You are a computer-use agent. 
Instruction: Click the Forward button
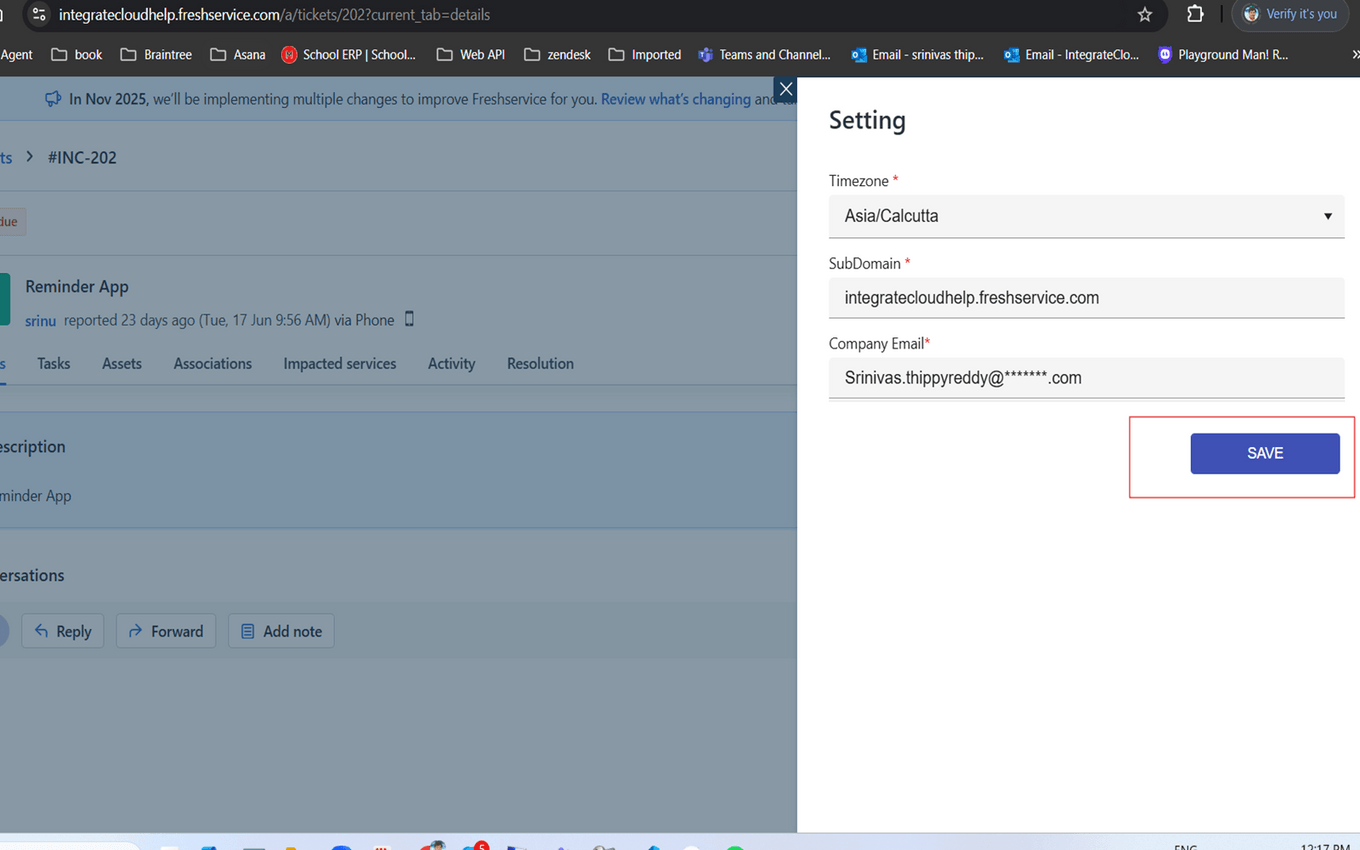(166, 631)
